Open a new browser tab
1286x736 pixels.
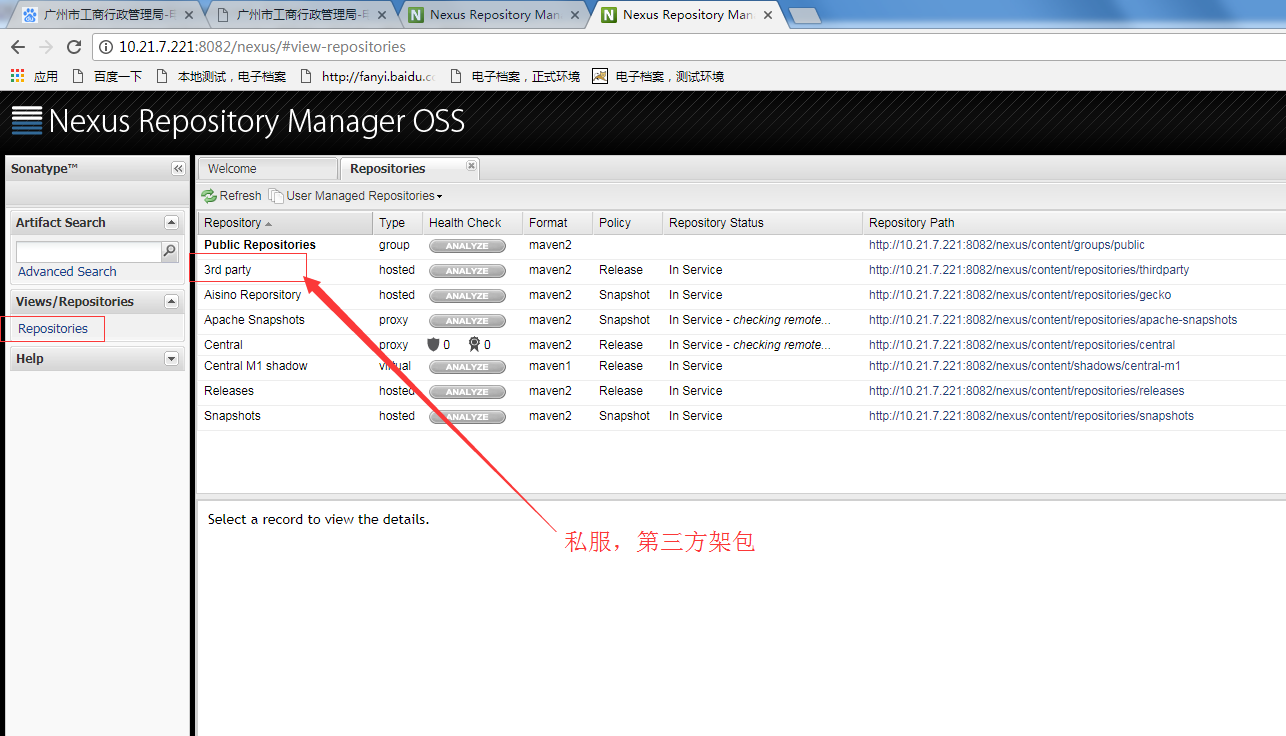tap(804, 15)
